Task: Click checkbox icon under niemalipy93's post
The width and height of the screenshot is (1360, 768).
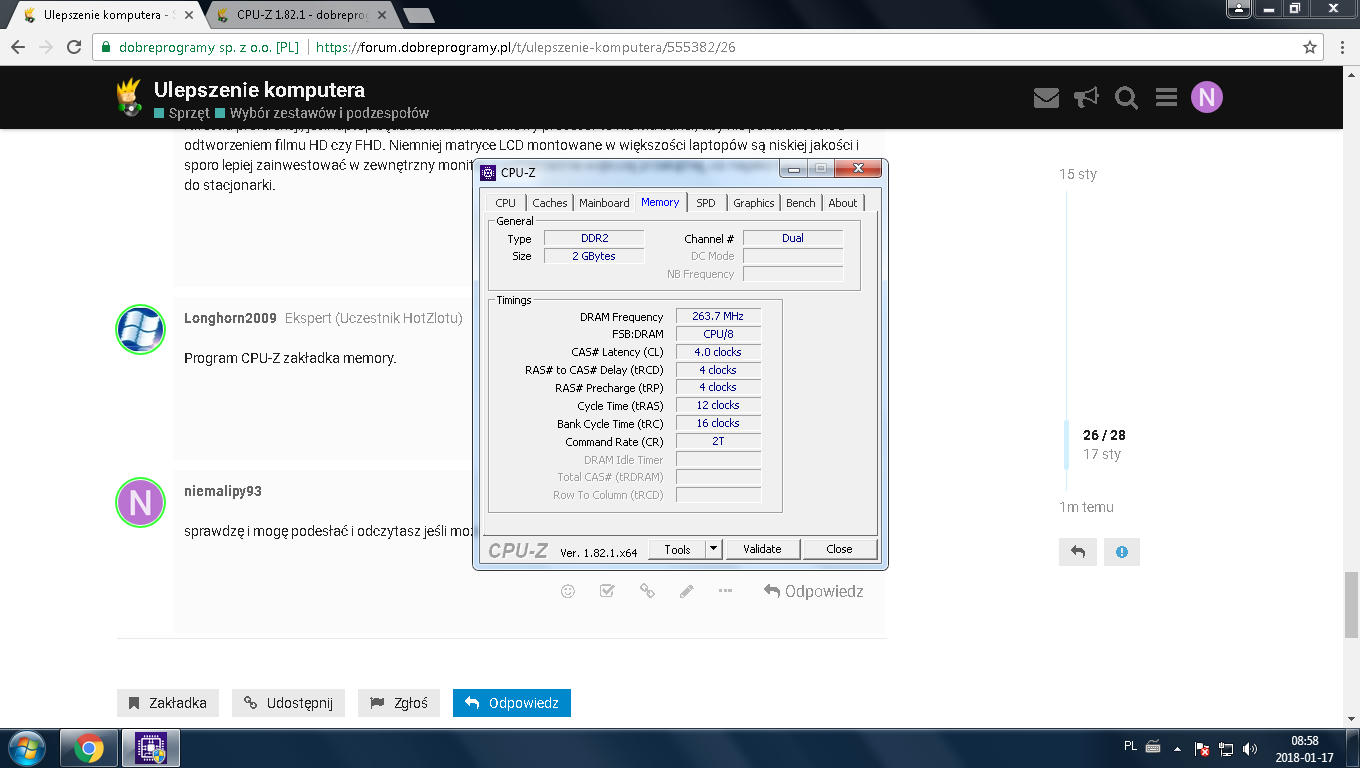Action: pyautogui.click(x=607, y=591)
